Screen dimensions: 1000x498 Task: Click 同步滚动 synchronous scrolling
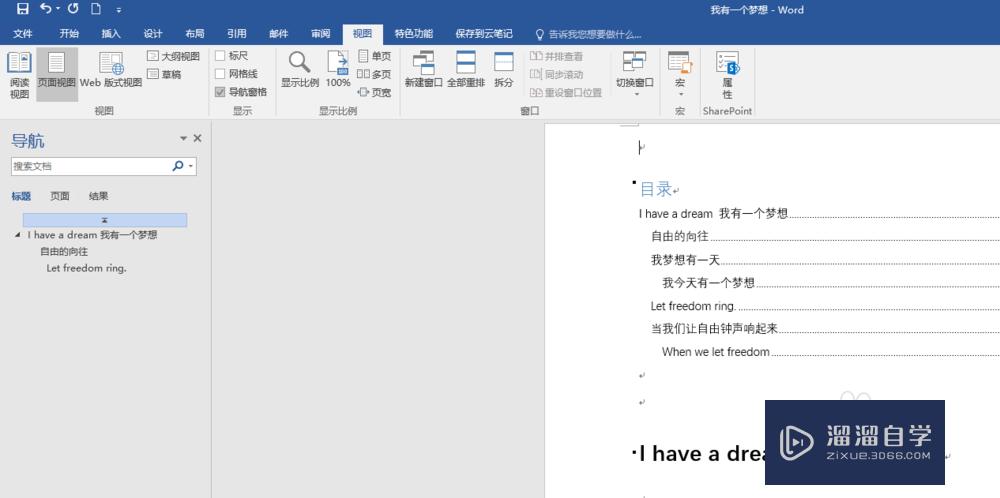[556, 75]
